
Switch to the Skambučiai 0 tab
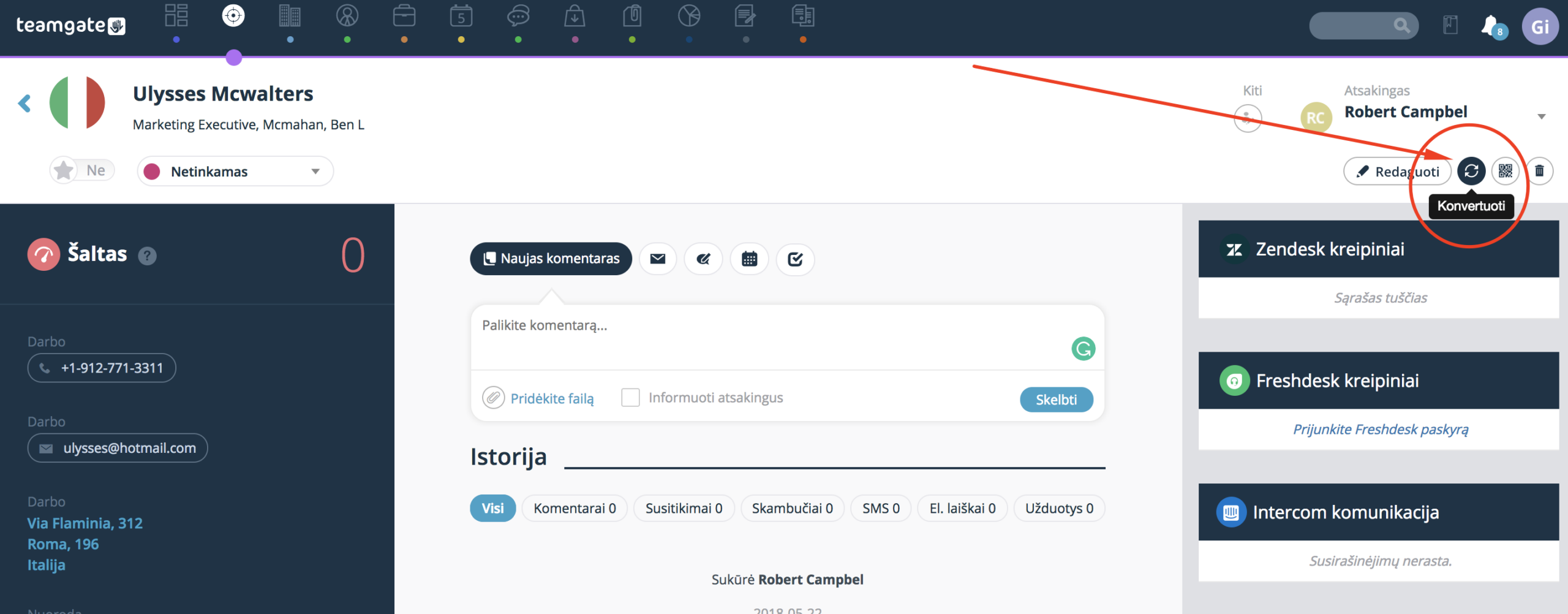click(x=792, y=509)
